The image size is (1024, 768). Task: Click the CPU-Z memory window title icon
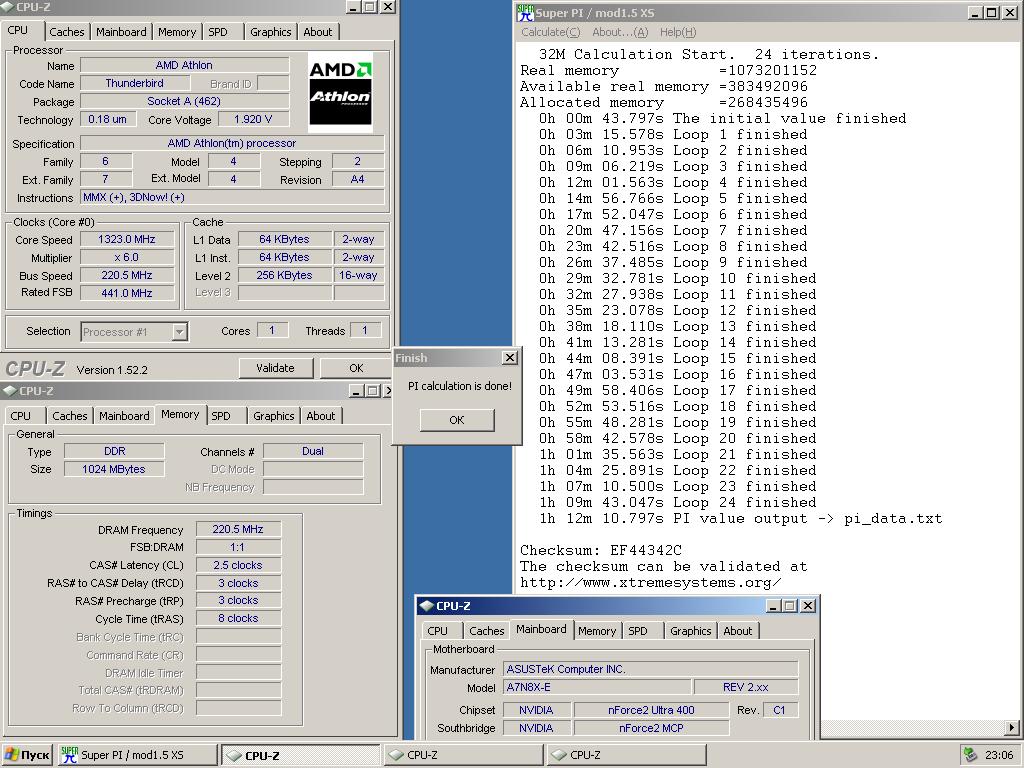click(x=10, y=391)
